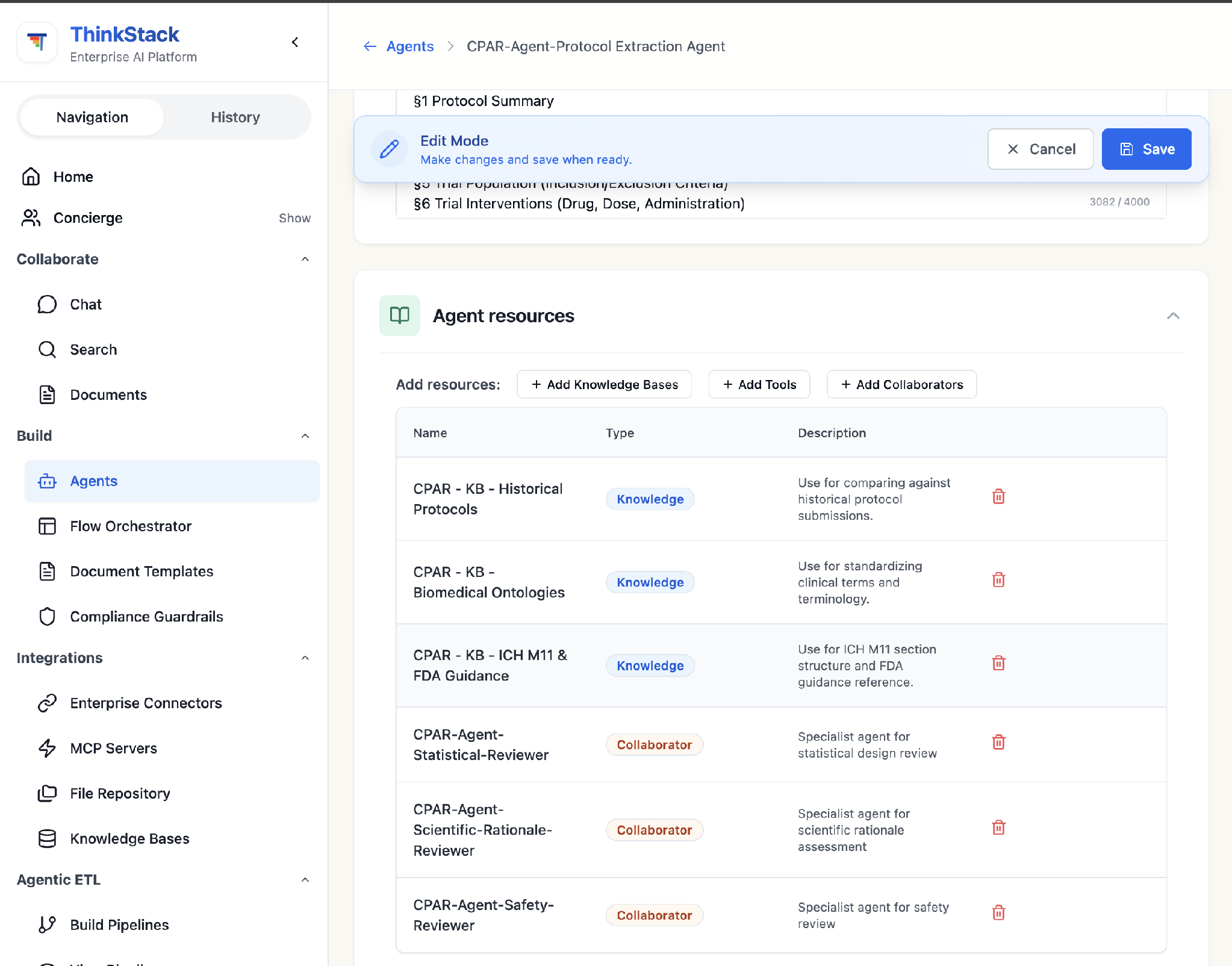Click the ThinkStack logo icon
Viewport: 1232px width, 966px height.
pyautogui.click(x=37, y=43)
